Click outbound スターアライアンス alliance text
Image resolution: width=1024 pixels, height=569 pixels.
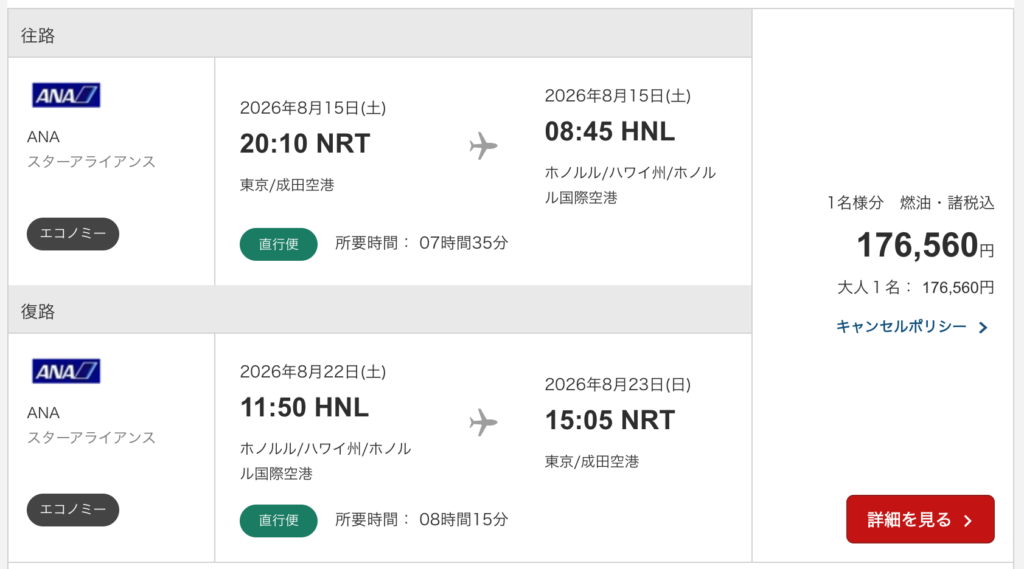point(91,162)
